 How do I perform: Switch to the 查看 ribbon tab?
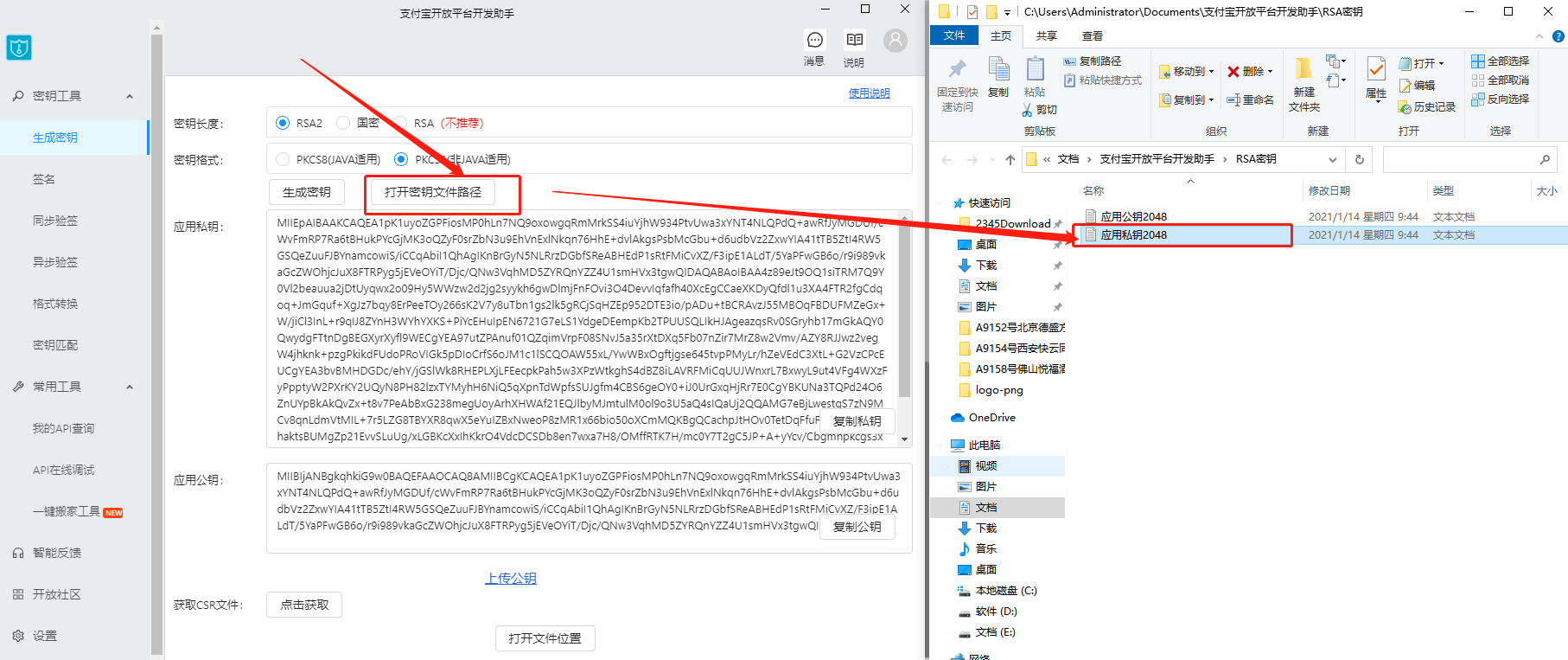click(1093, 36)
